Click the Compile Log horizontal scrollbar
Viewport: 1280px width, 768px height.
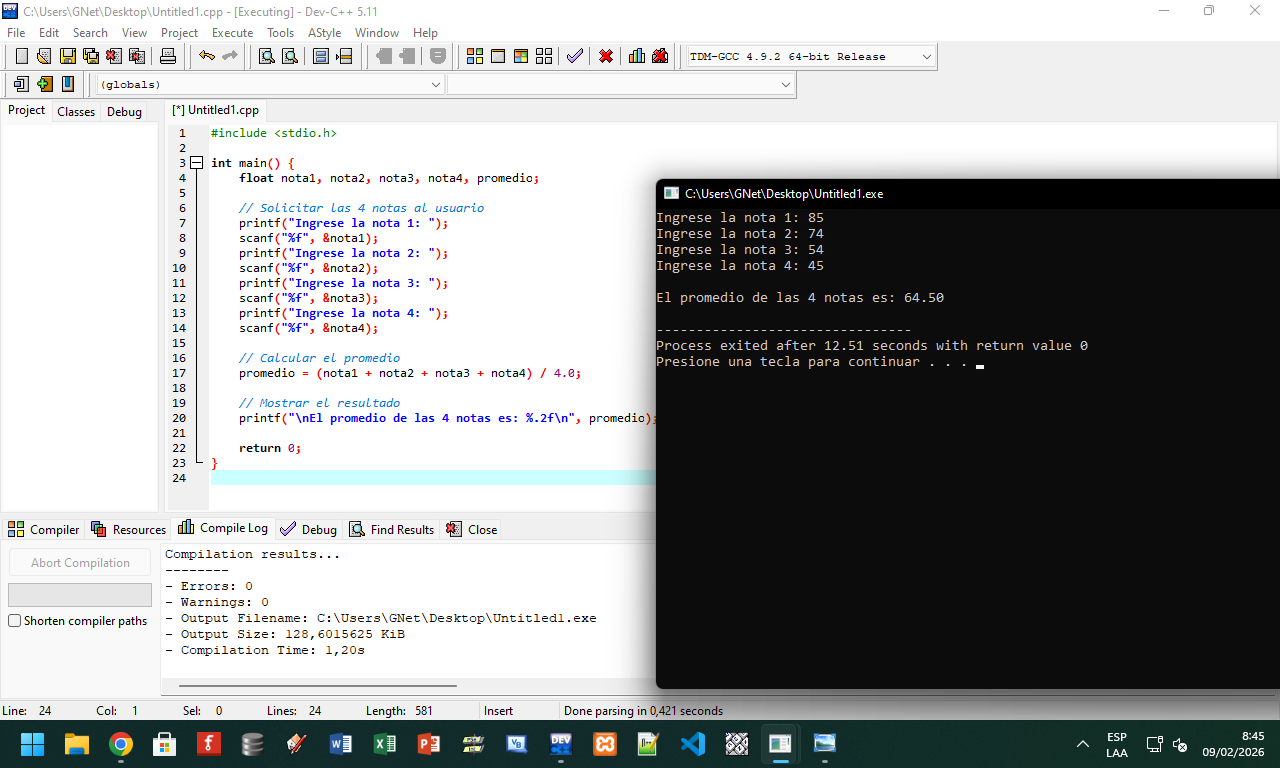pos(317,686)
